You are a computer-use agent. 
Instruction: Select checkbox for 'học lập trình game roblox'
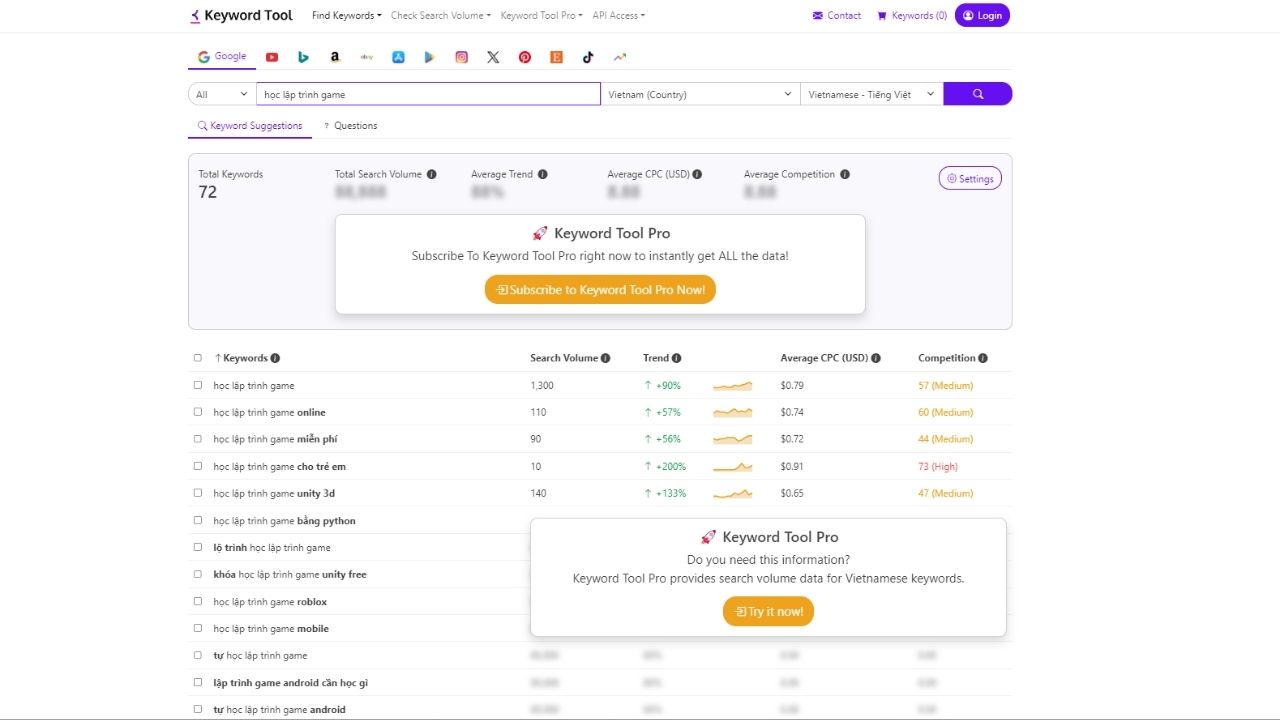pyautogui.click(x=198, y=602)
